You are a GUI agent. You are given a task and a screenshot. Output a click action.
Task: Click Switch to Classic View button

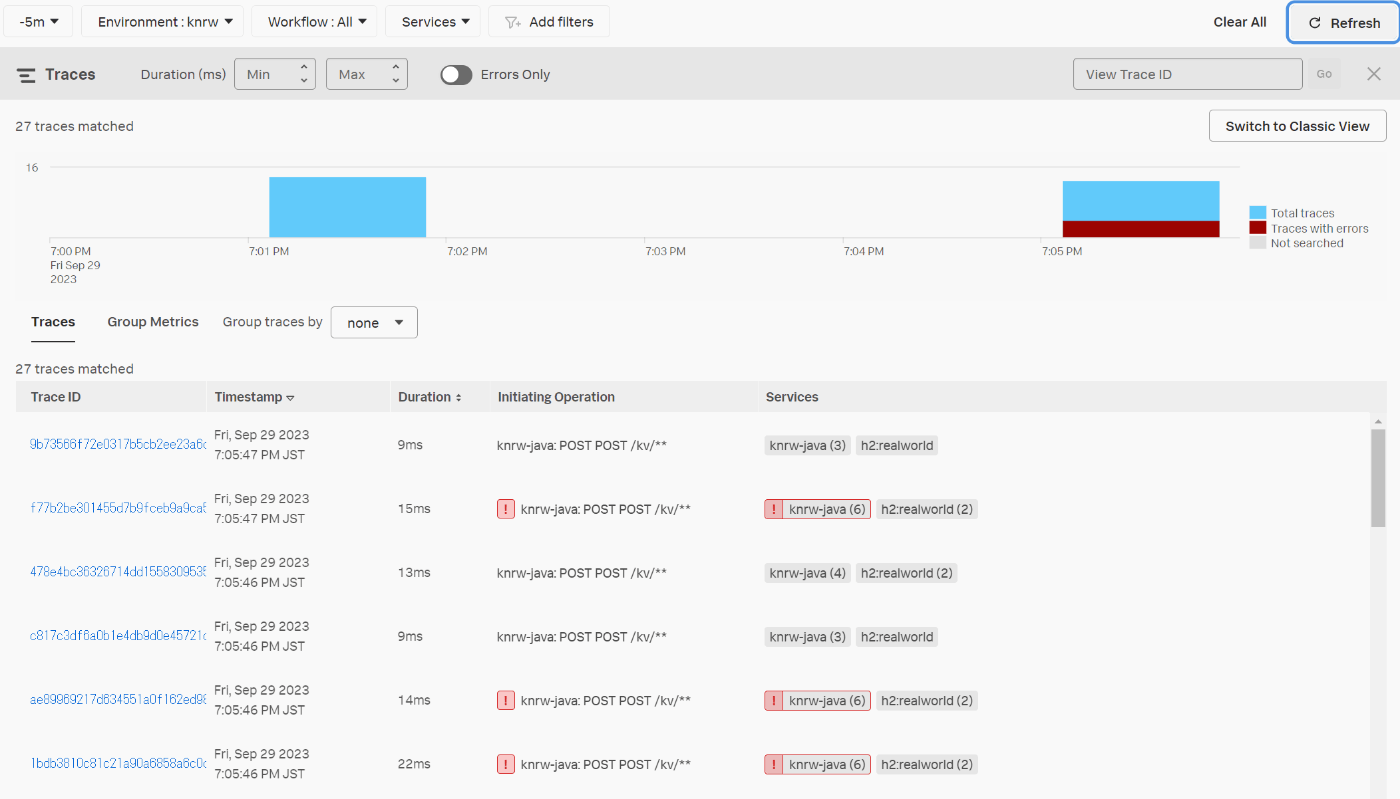(1298, 126)
